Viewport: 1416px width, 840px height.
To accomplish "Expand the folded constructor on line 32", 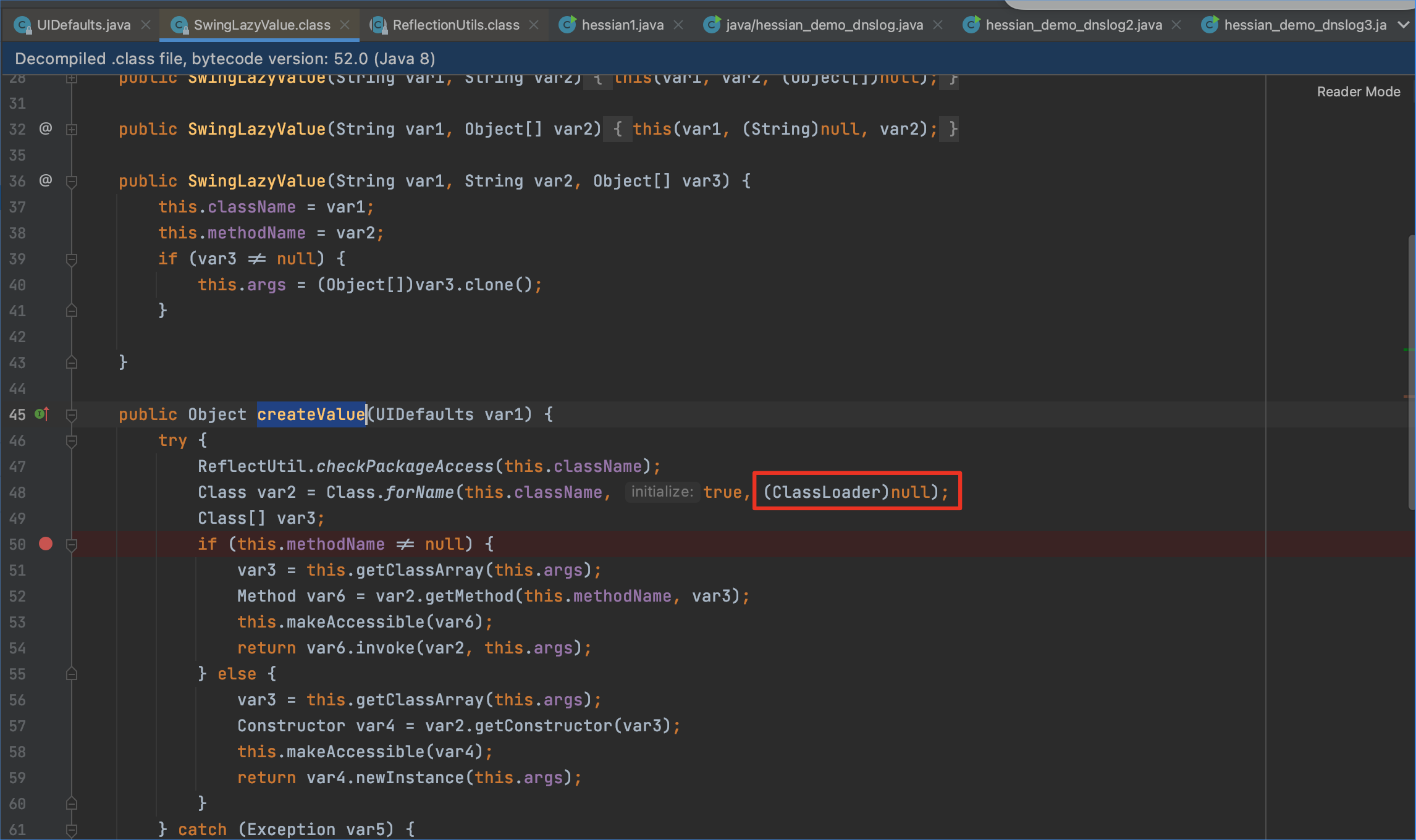I will [x=72, y=130].
